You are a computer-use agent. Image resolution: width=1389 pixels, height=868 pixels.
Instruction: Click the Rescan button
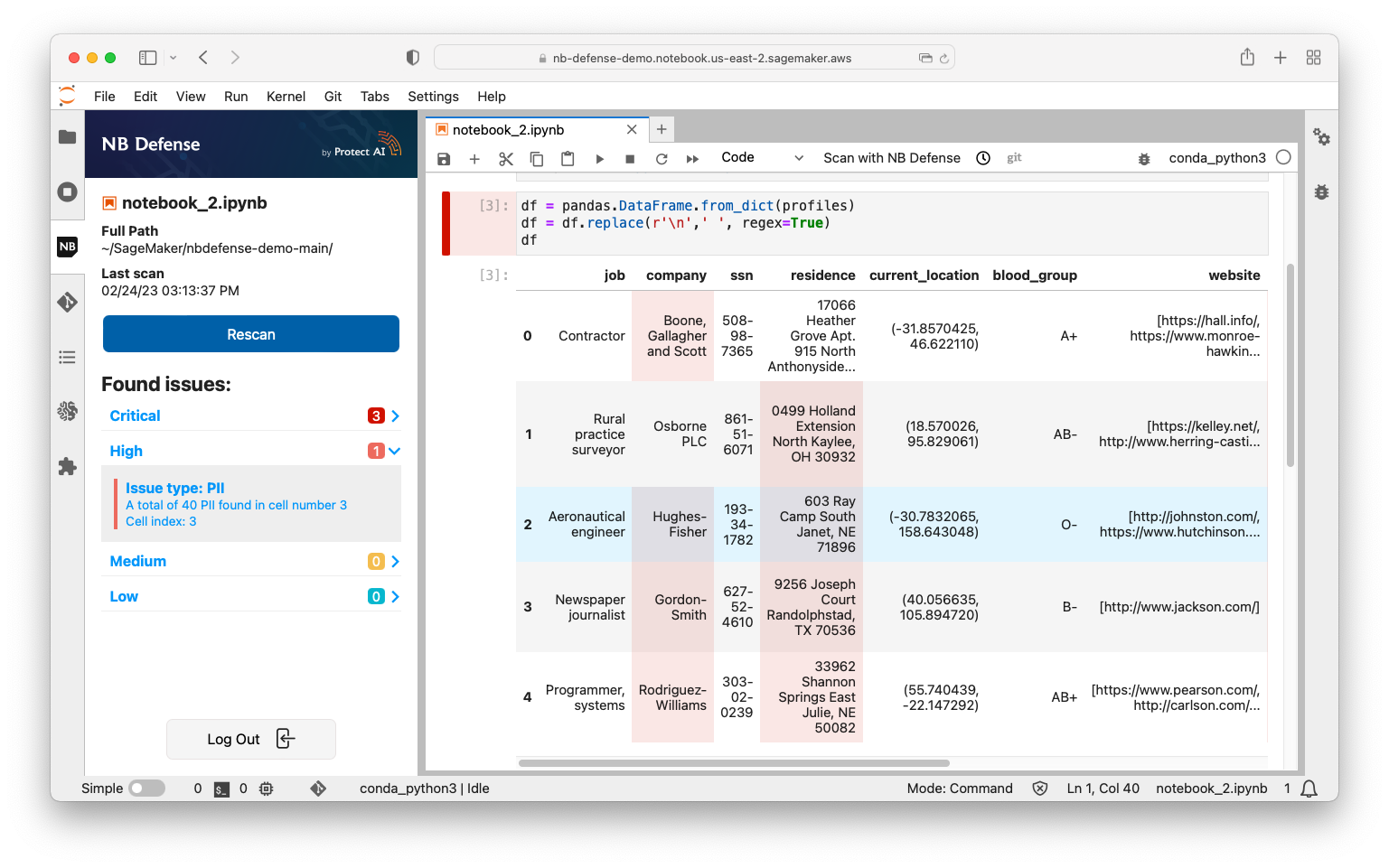pyautogui.click(x=251, y=334)
